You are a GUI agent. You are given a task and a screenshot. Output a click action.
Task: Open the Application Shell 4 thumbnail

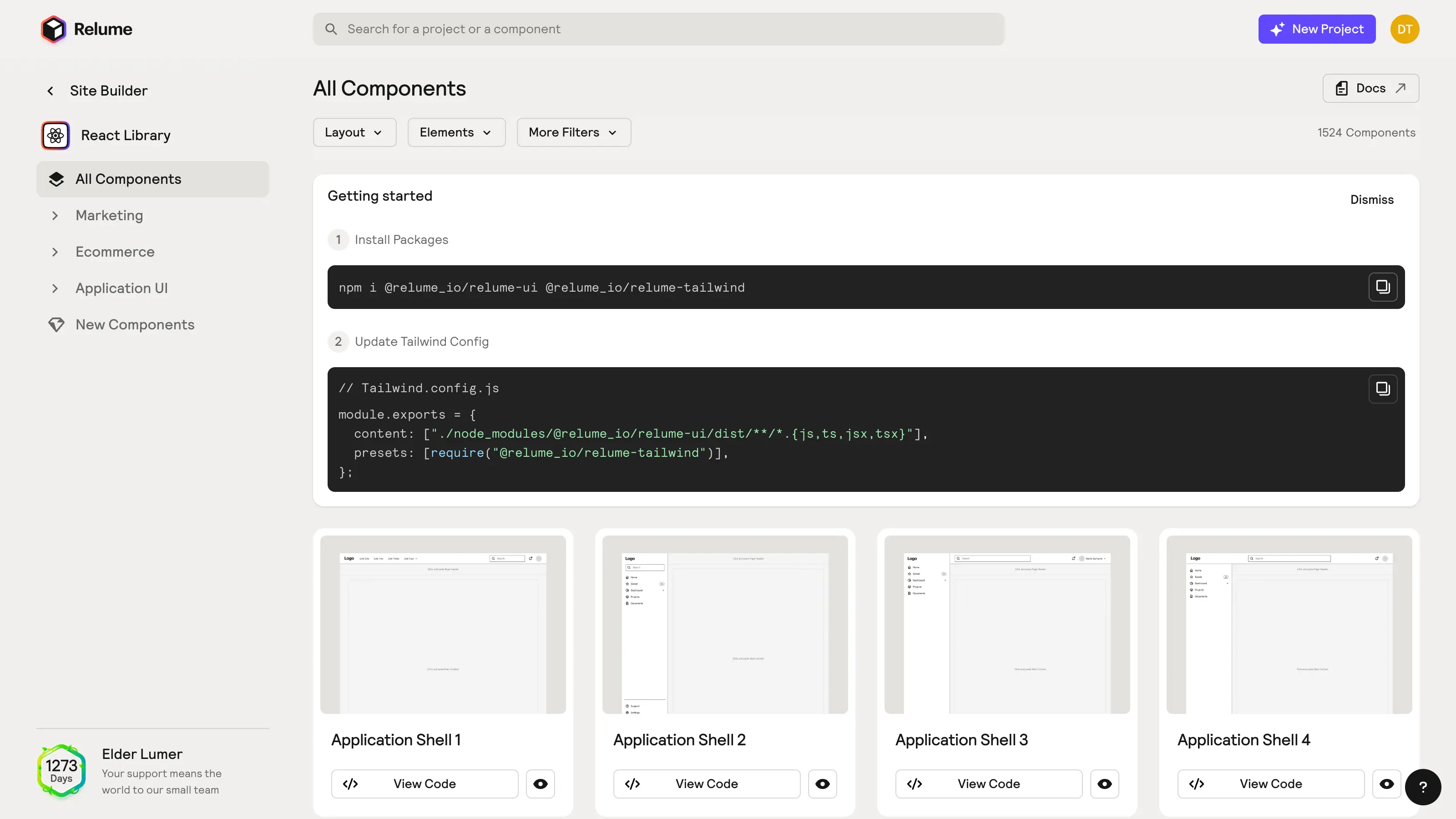tap(1289, 625)
